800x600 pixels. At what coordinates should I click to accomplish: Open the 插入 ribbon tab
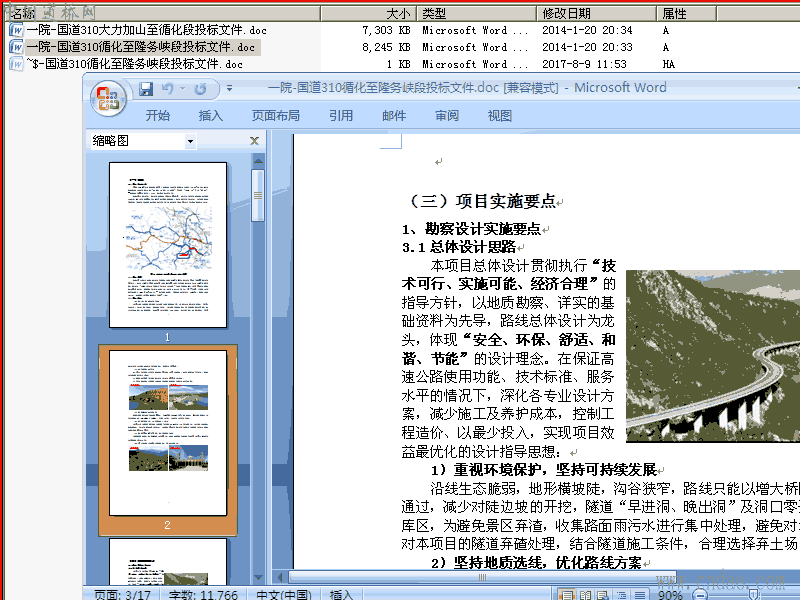[x=211, y=116]
